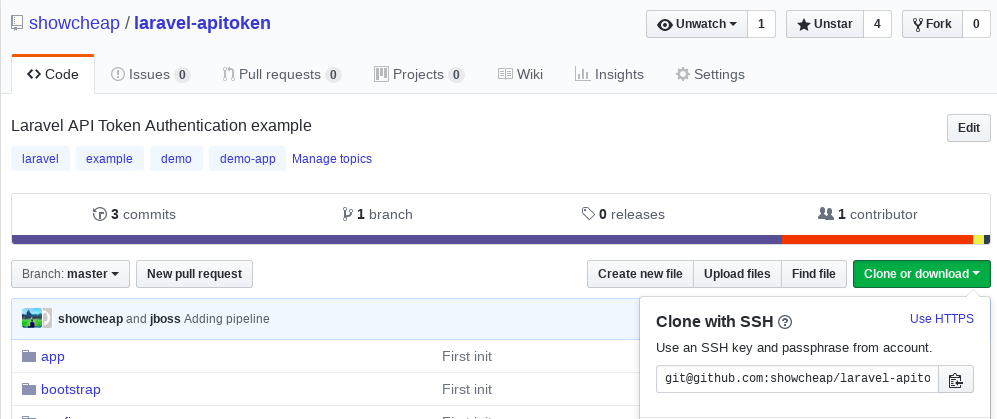Image resolution: width=997 pixels, height=419 pixels.
Task: Collapse the Clone or download dropdown
Action: pyautogui.click(x=921, y=274)
